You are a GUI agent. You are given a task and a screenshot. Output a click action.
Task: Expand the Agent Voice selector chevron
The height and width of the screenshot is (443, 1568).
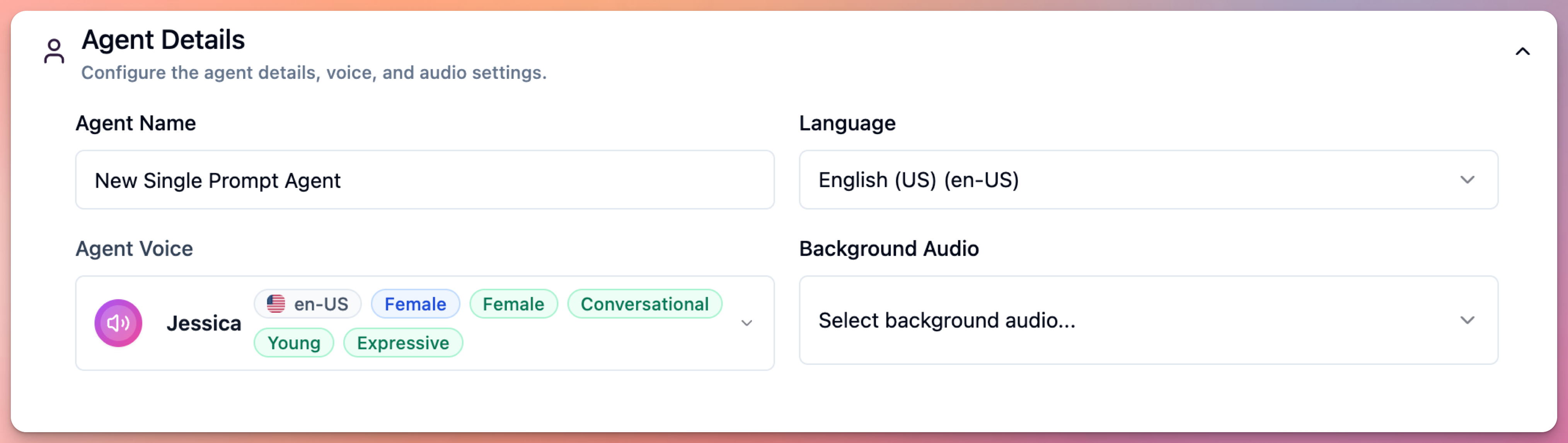748,323
